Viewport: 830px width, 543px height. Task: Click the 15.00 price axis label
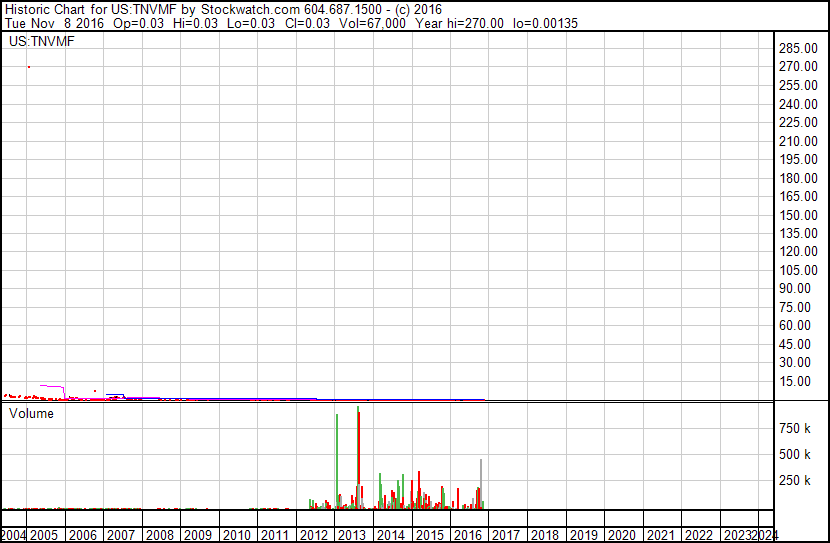point(795,381)
